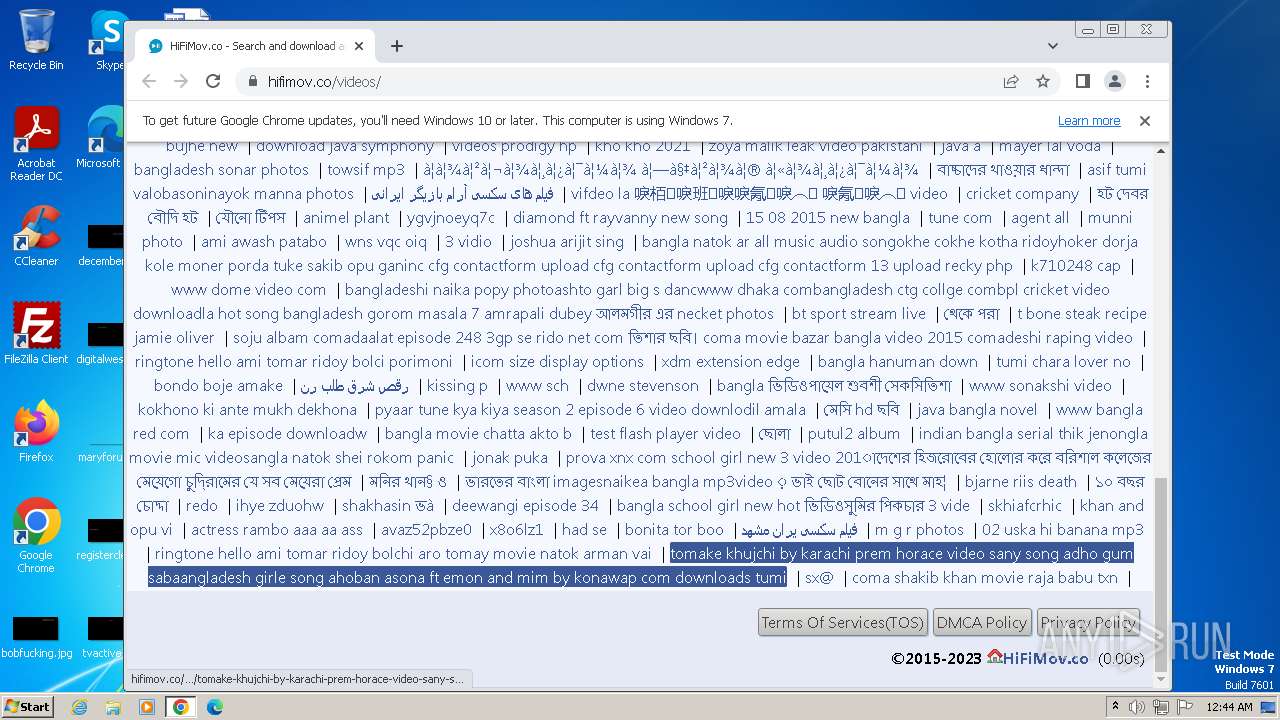Image resolution: width=1280 pixels, height=720 pixels.
Task: Bookmark this tab with the star icon
Action: [x=1043, y=81]
